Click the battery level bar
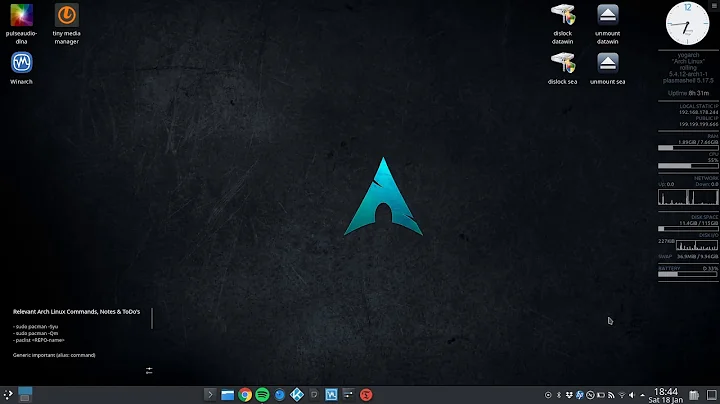The width and height of the screenshot is (720, 404). click(x=688, y=274)
